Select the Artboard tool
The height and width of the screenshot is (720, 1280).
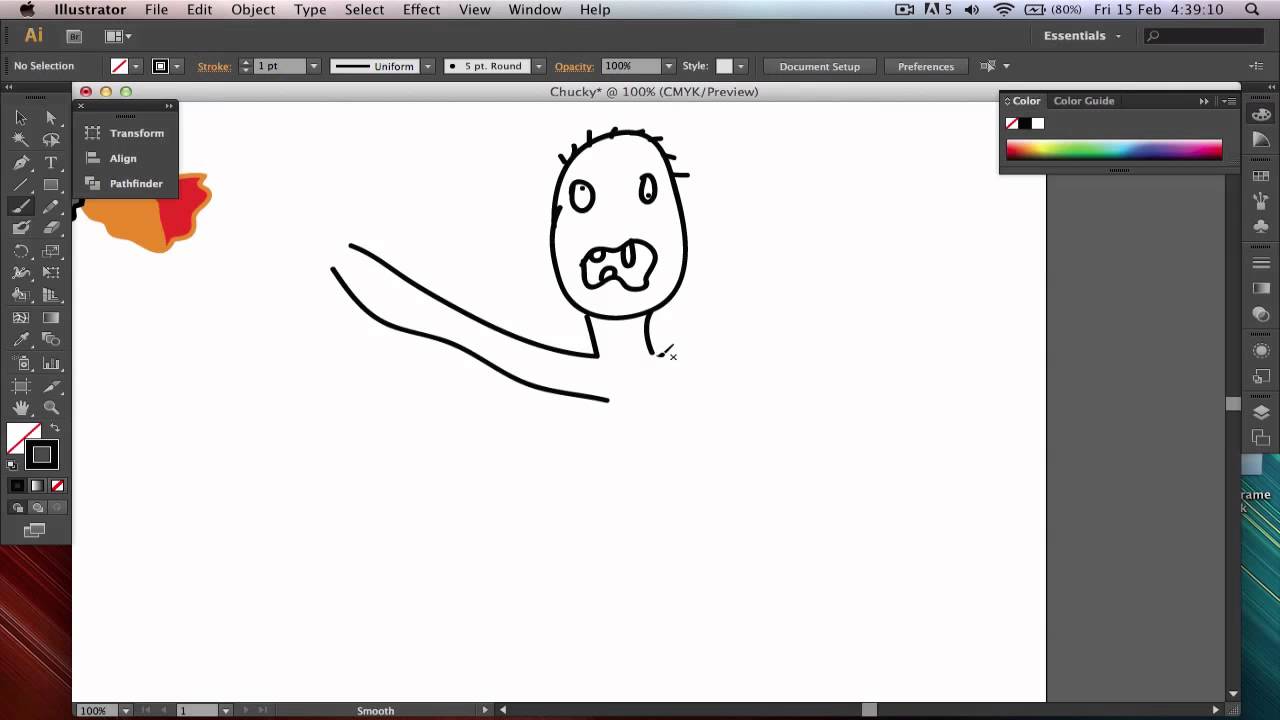[x=21, y=386]
